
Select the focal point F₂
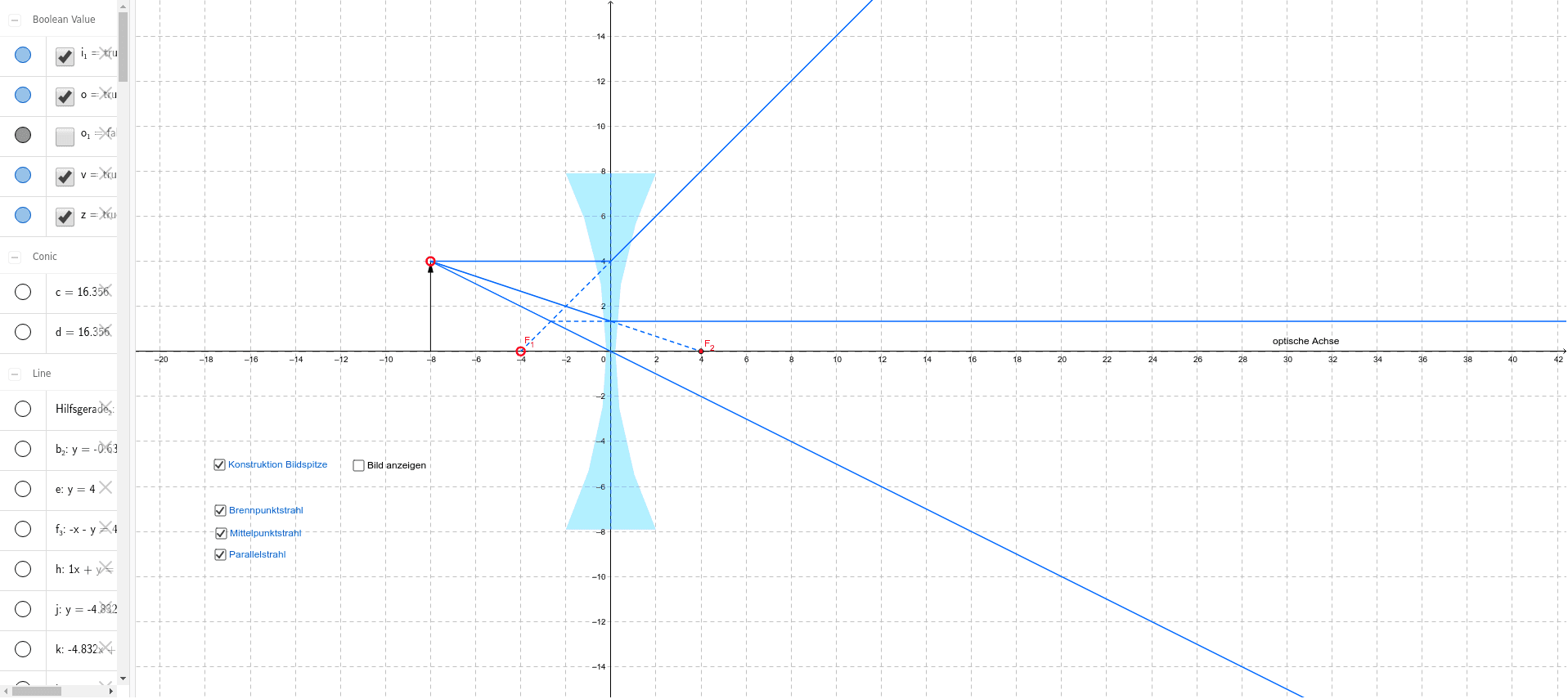701,352
